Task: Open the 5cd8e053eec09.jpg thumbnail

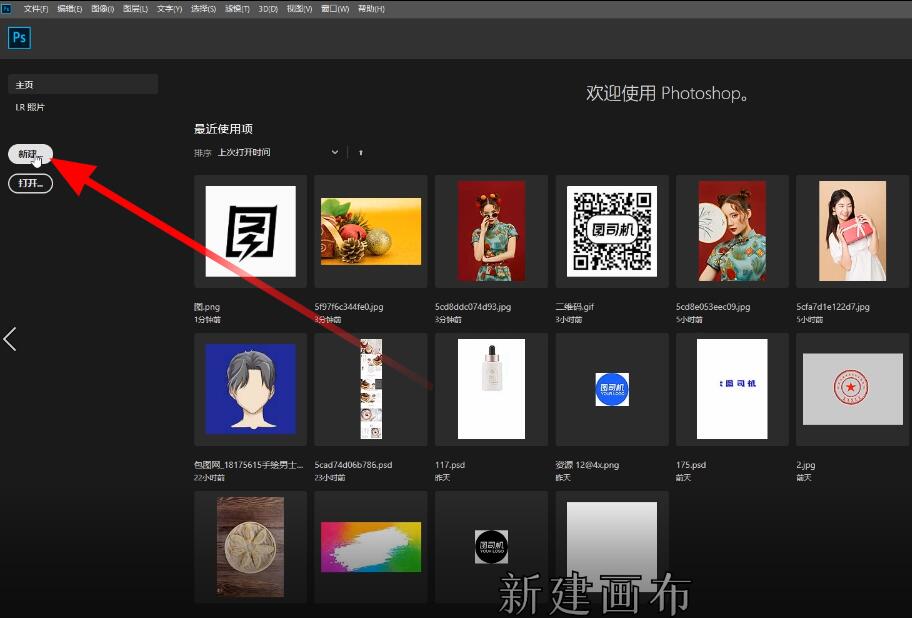Action: tap(732, 231)
